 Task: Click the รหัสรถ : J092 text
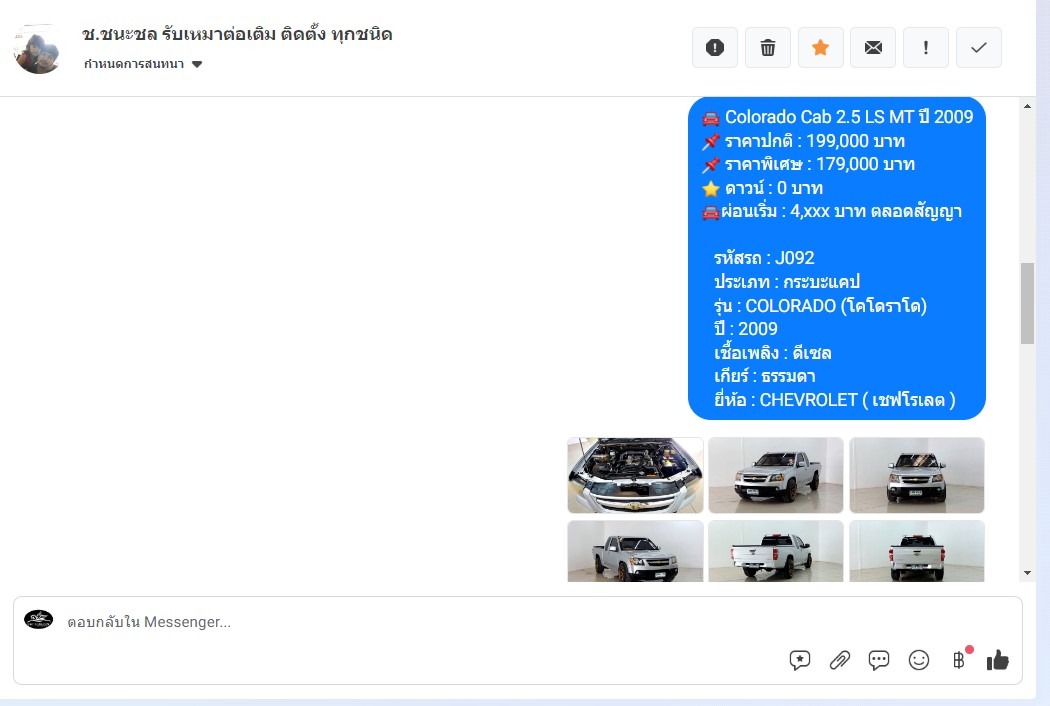point(764,258)
